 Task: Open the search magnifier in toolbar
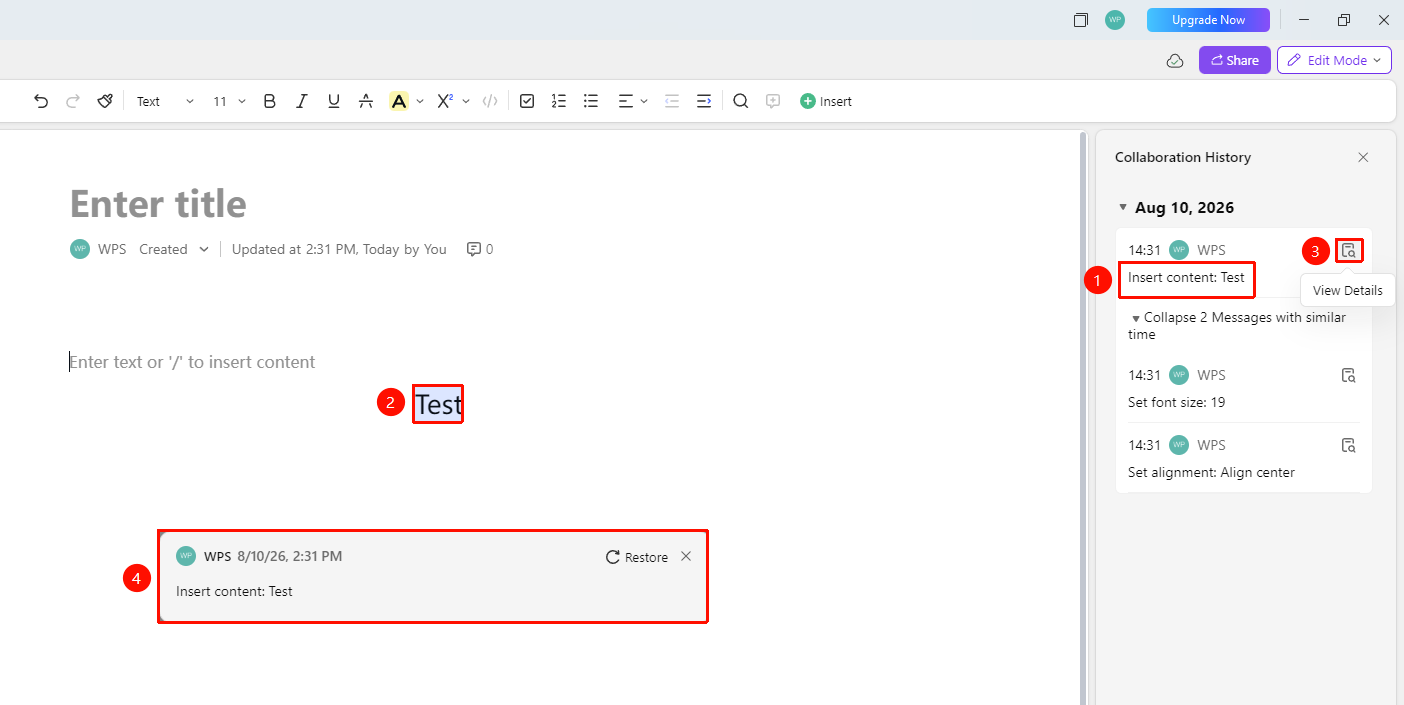click(x=740, y=101)
